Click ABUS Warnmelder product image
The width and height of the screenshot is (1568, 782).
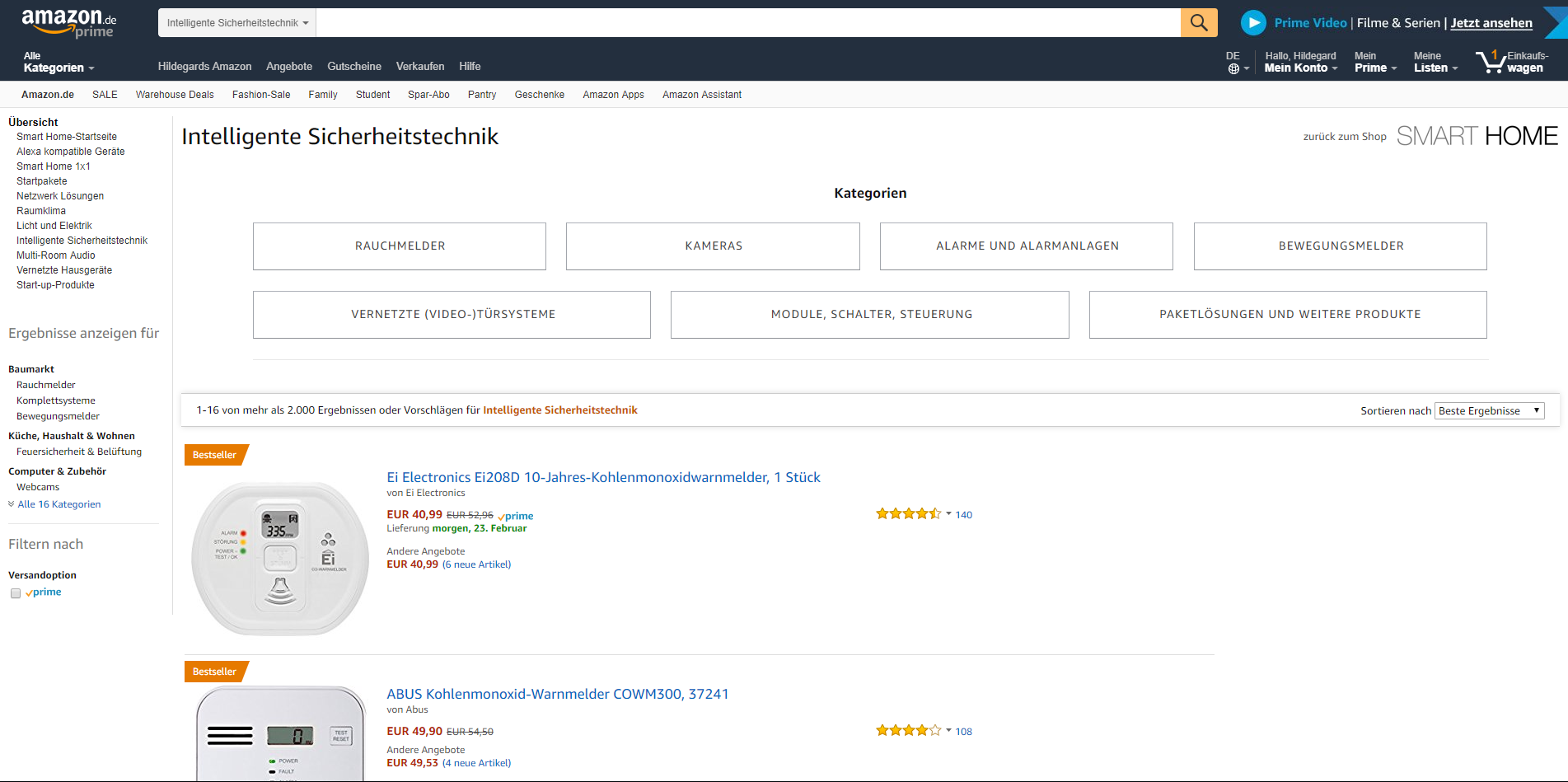tap(280, 733)
